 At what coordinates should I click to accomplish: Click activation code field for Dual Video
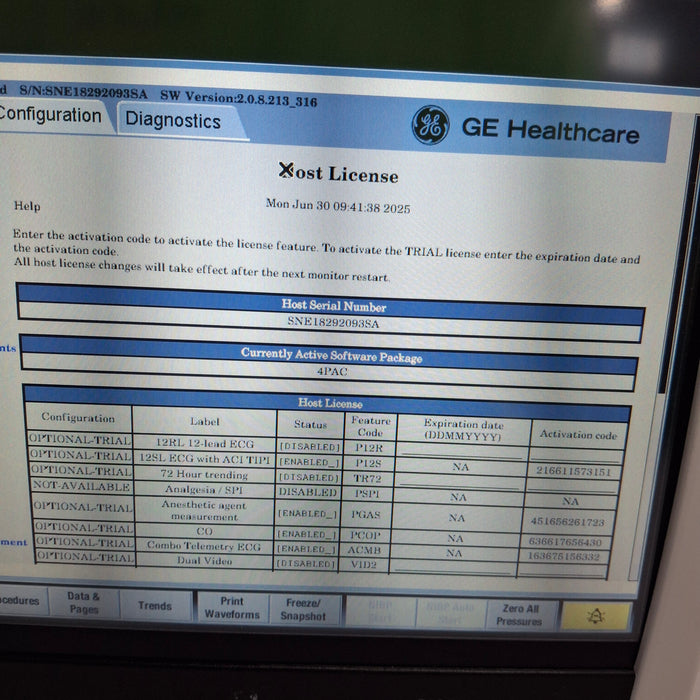(563, 570)
